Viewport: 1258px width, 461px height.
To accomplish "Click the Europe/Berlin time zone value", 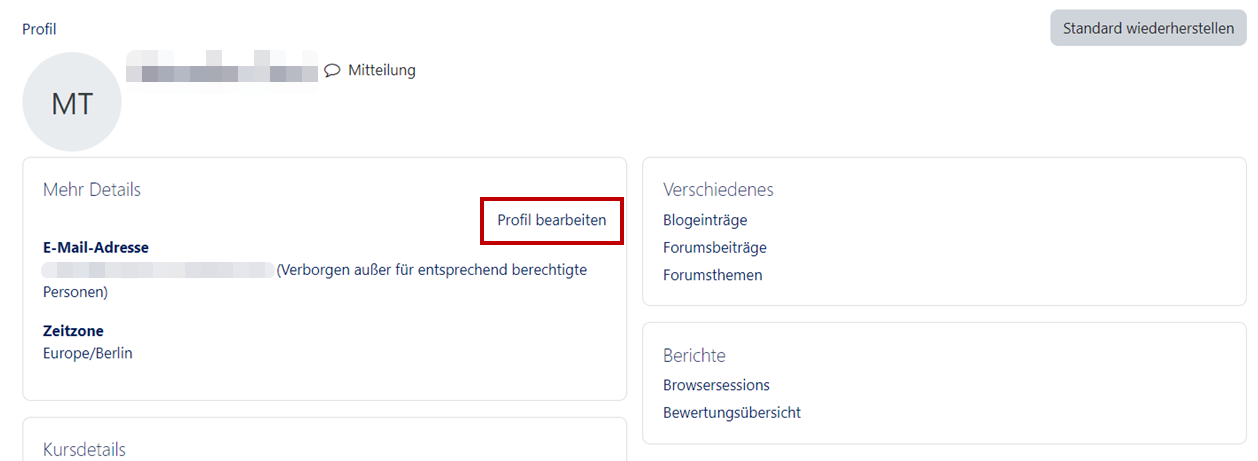I will [88, 353].
